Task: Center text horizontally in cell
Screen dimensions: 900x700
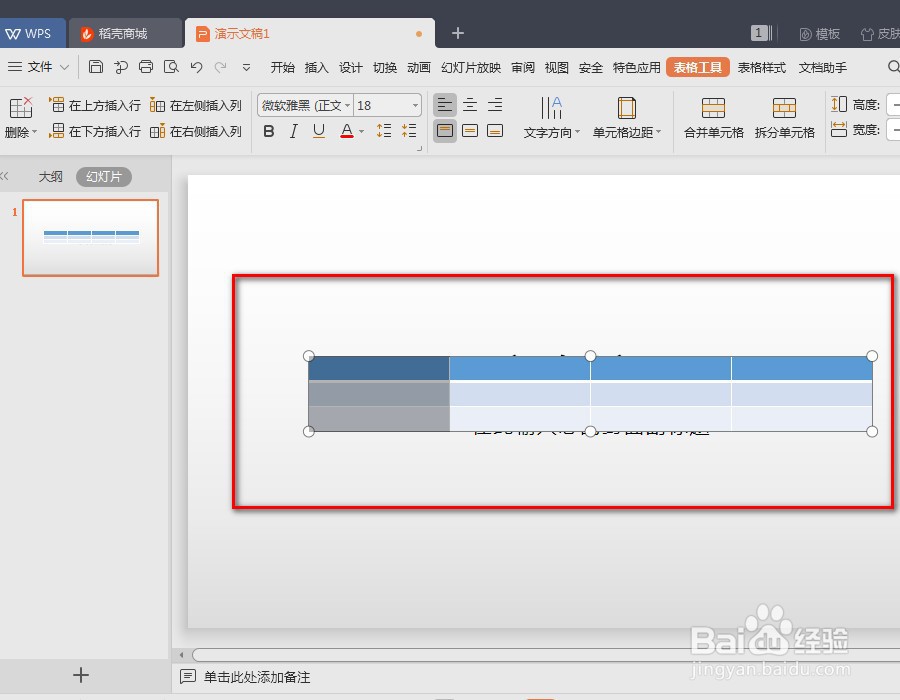Action: click(x=470, y=105)
